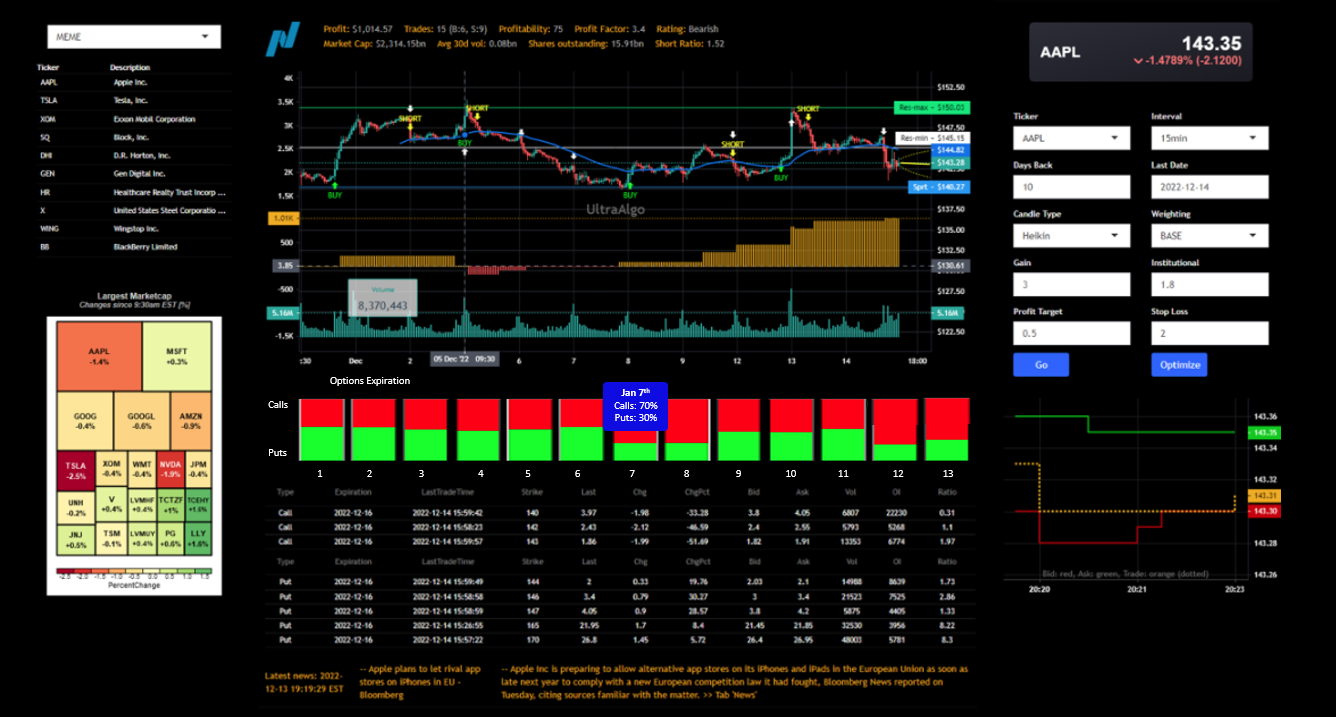
Task: Open the MEME watchlist dropdown
Action: coord(133,35)
